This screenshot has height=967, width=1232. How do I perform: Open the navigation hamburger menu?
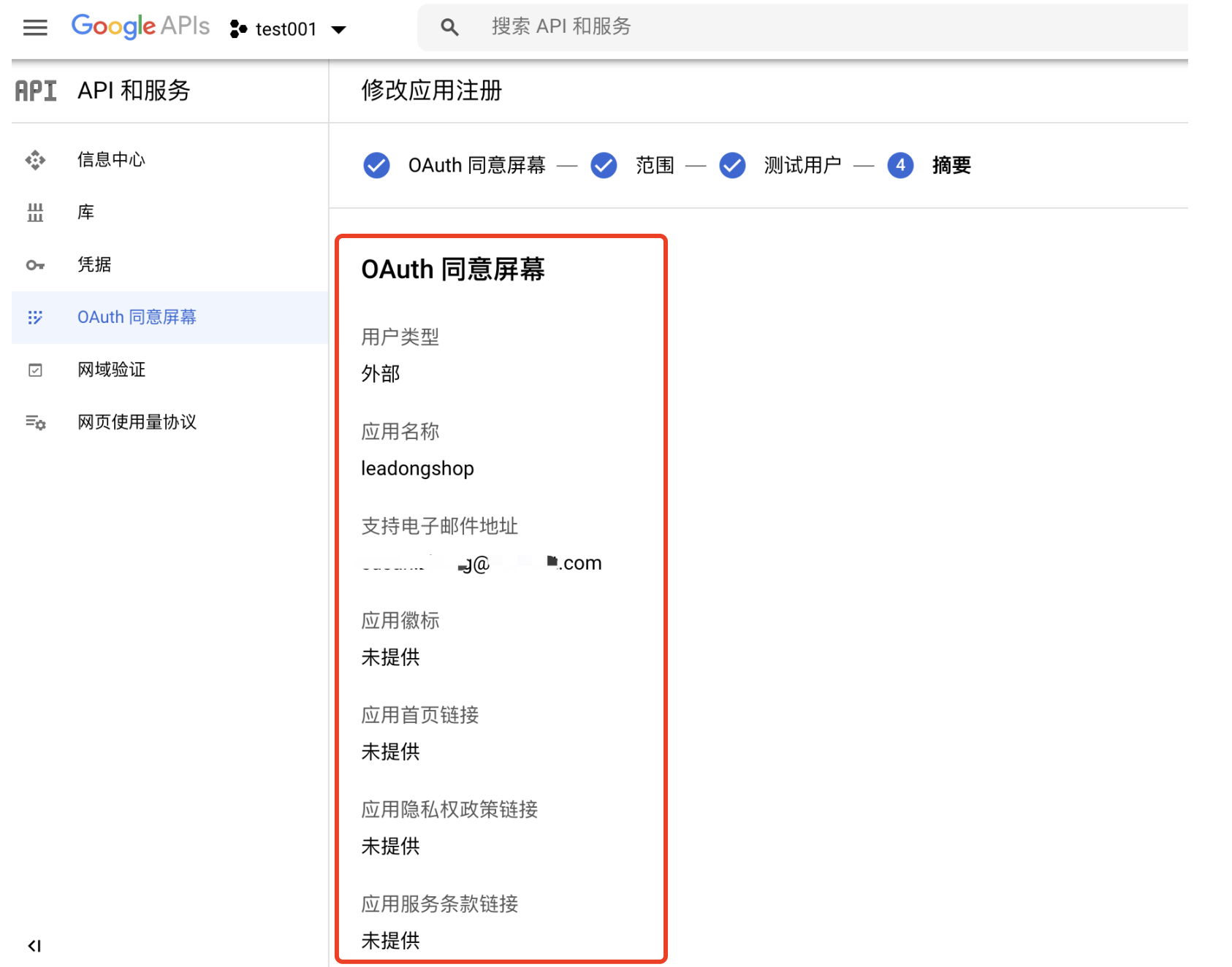(34, 28)
